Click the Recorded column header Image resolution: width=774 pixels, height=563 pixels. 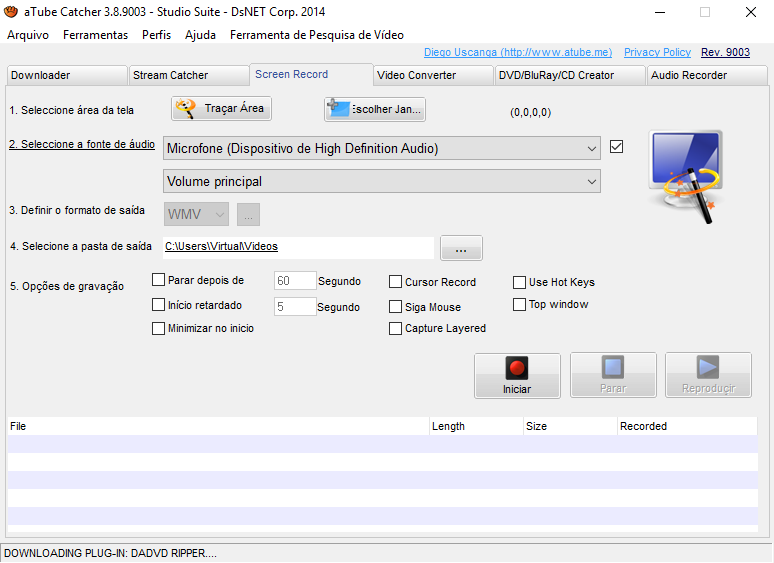[x=687, y=426]
